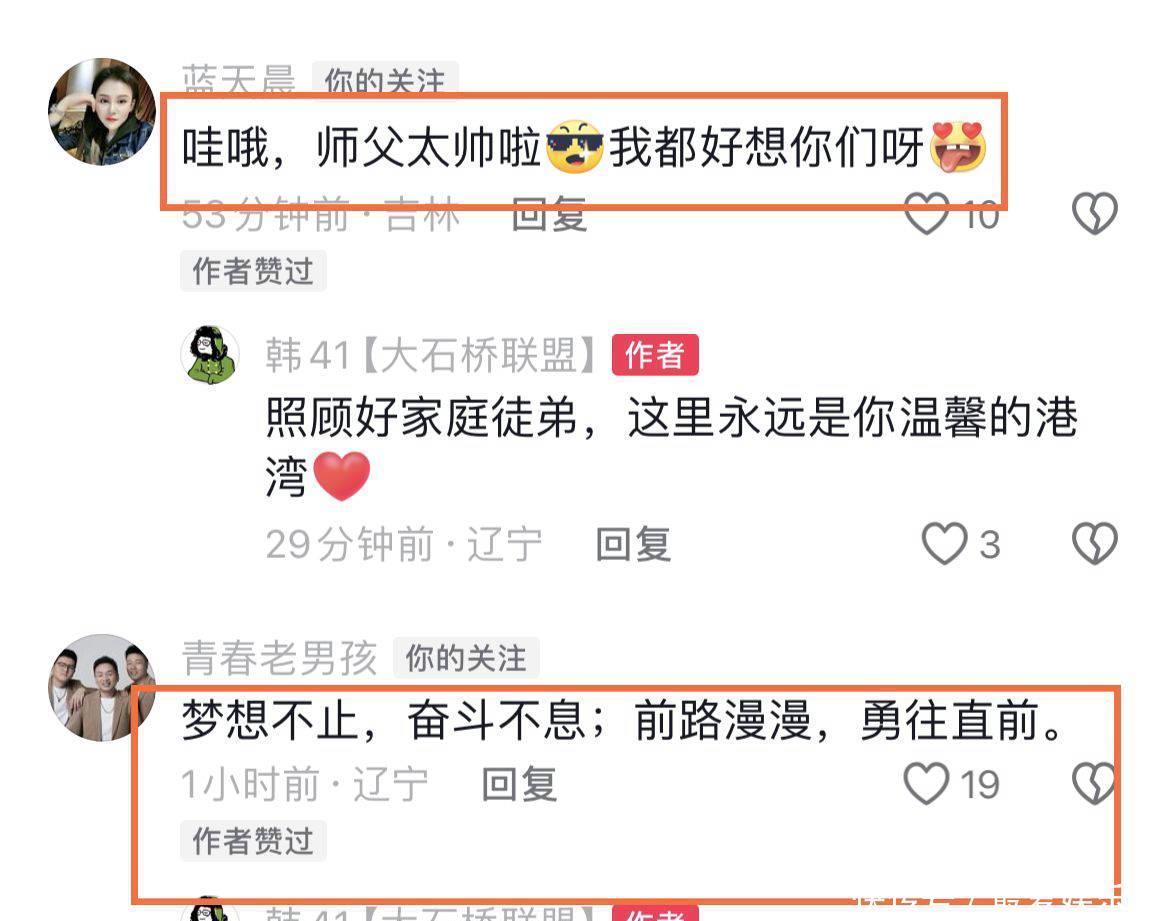Open 韩41 author avatar

(x=210, y=355)
